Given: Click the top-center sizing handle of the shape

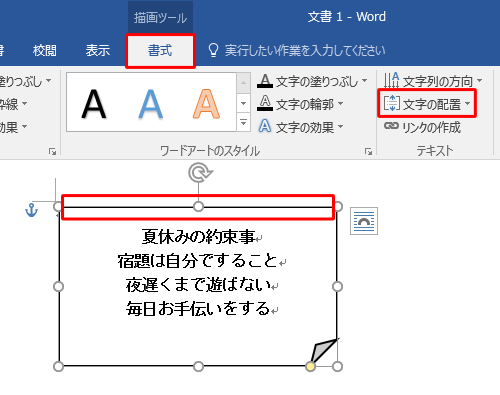Looking at the screenshot, I should click(x=198, y=207).
